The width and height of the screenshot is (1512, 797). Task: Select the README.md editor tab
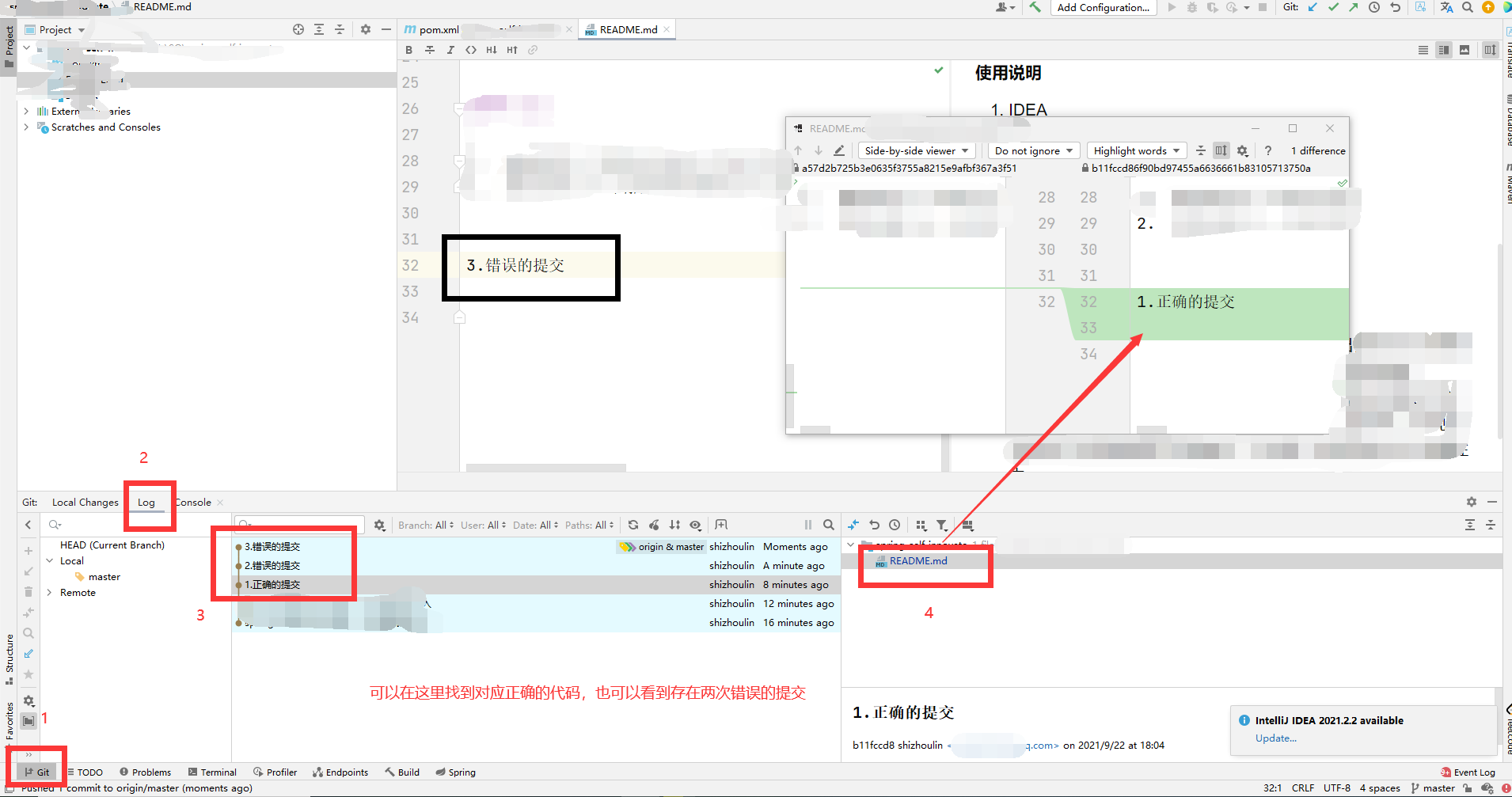click(629, 29)
